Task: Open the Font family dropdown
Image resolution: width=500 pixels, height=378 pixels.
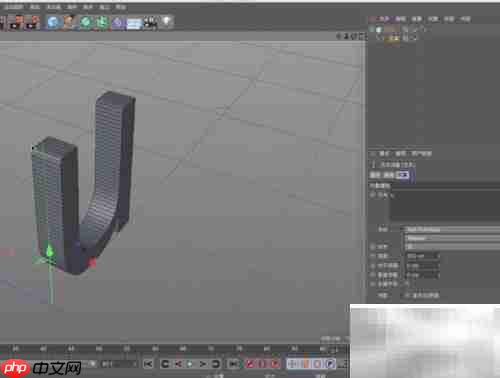Action: coord(452,230)
